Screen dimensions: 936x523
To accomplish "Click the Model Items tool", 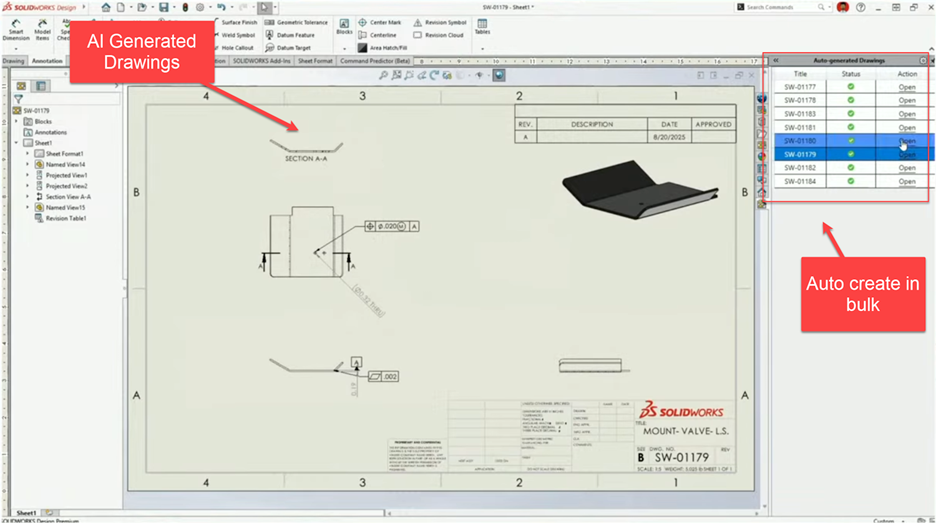I will point(42,29).
